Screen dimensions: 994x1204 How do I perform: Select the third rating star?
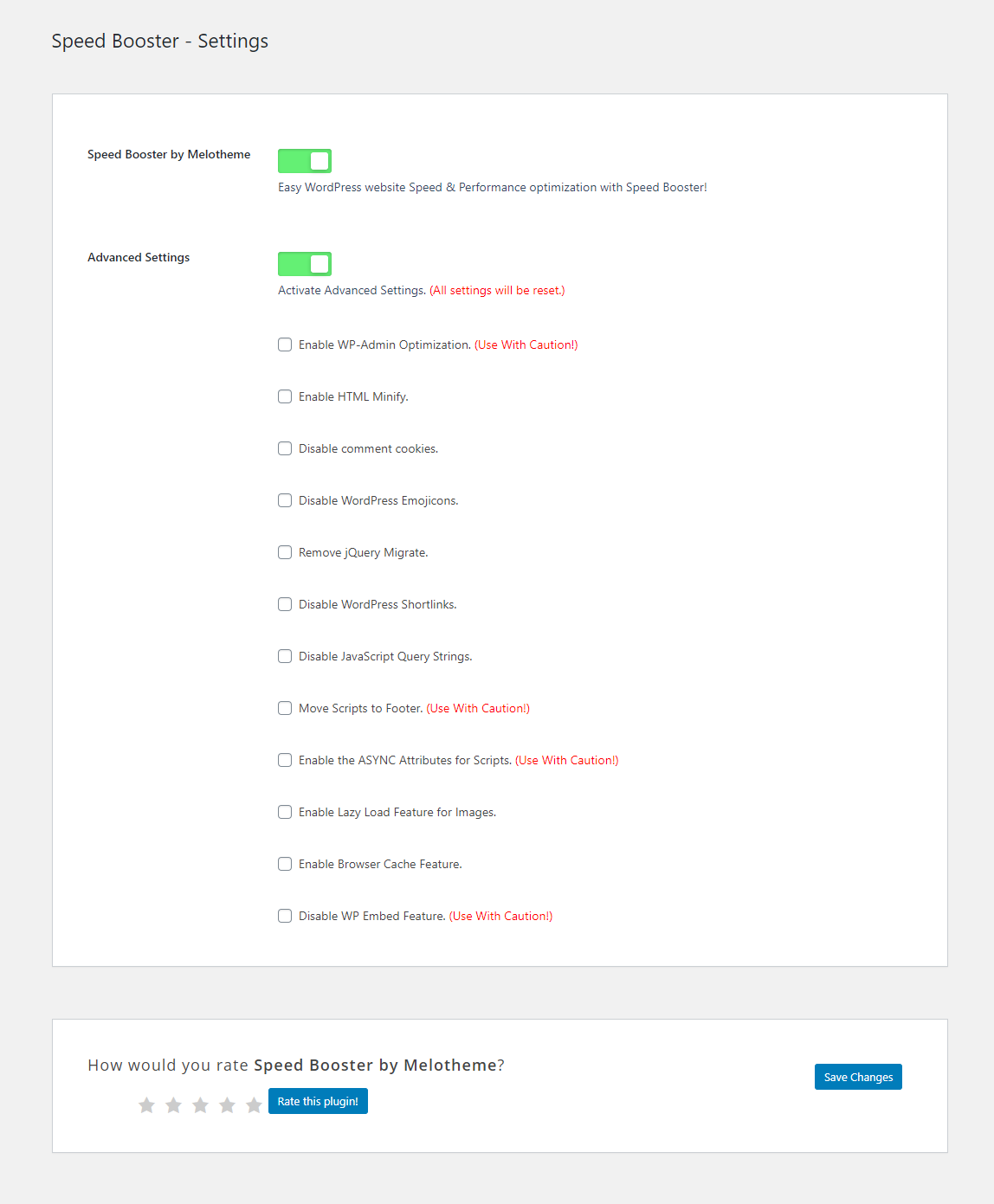pos(200,1105)
